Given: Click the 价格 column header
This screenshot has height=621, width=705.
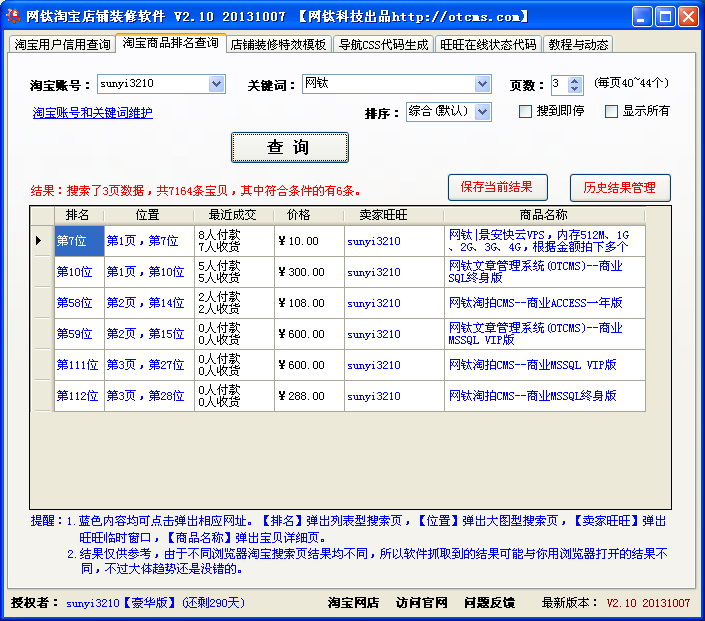Looking at the screenshot, I should [309, 215].
